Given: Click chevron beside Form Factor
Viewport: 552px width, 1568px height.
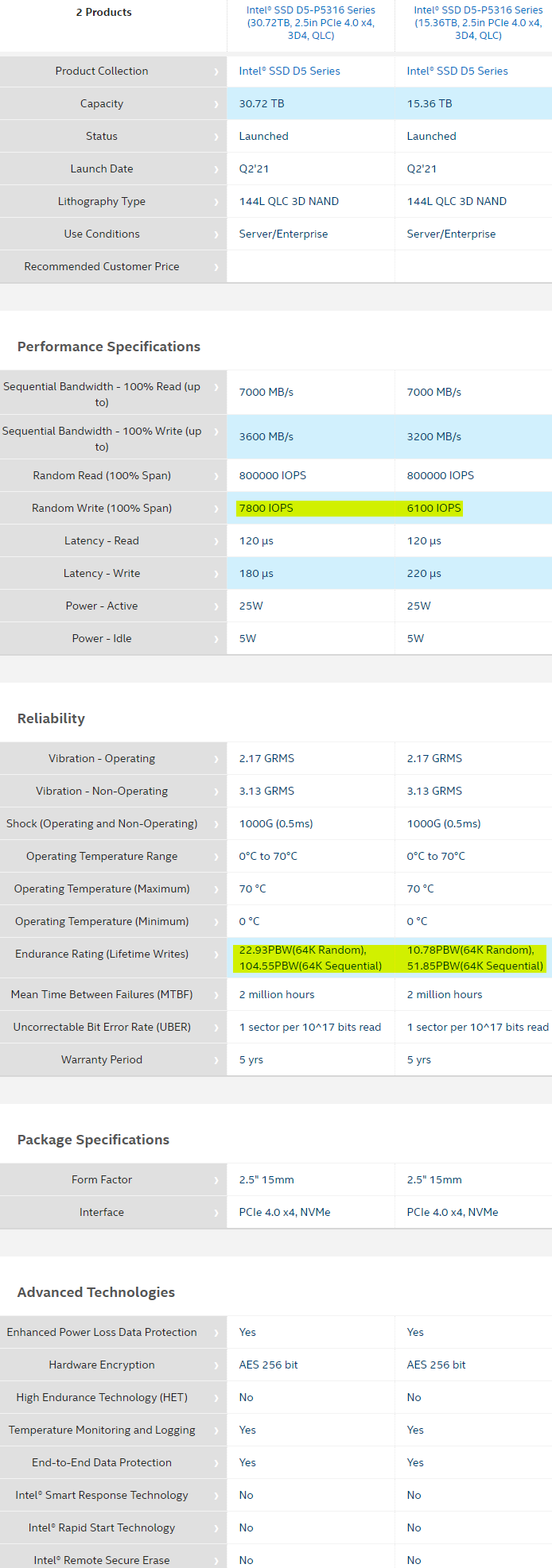Looking at the screenshot, I should [x=216, y=1180].
